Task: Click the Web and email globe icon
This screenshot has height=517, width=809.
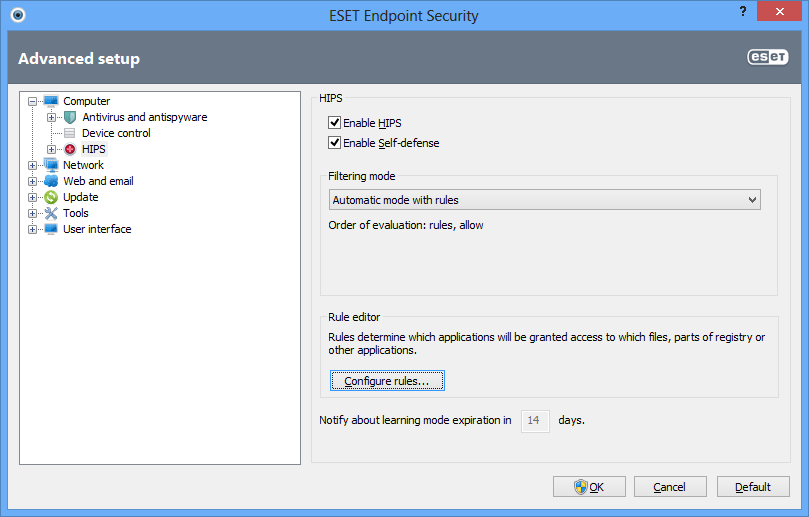Action: (51, 181)
